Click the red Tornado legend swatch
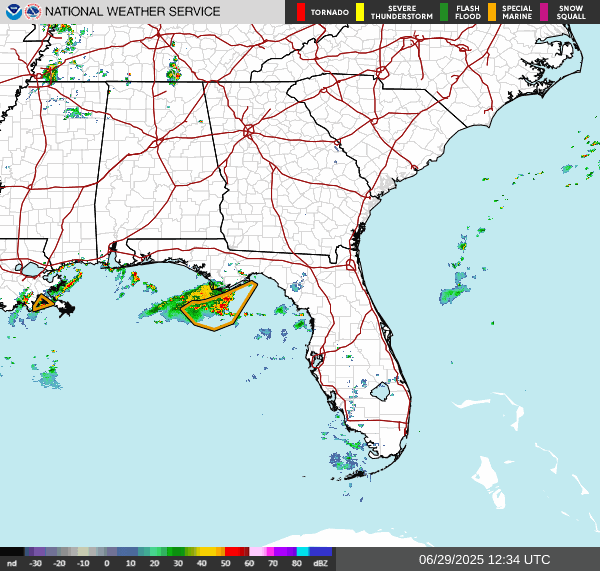Screen dimensions: 600x571 [x=301, y=12]
